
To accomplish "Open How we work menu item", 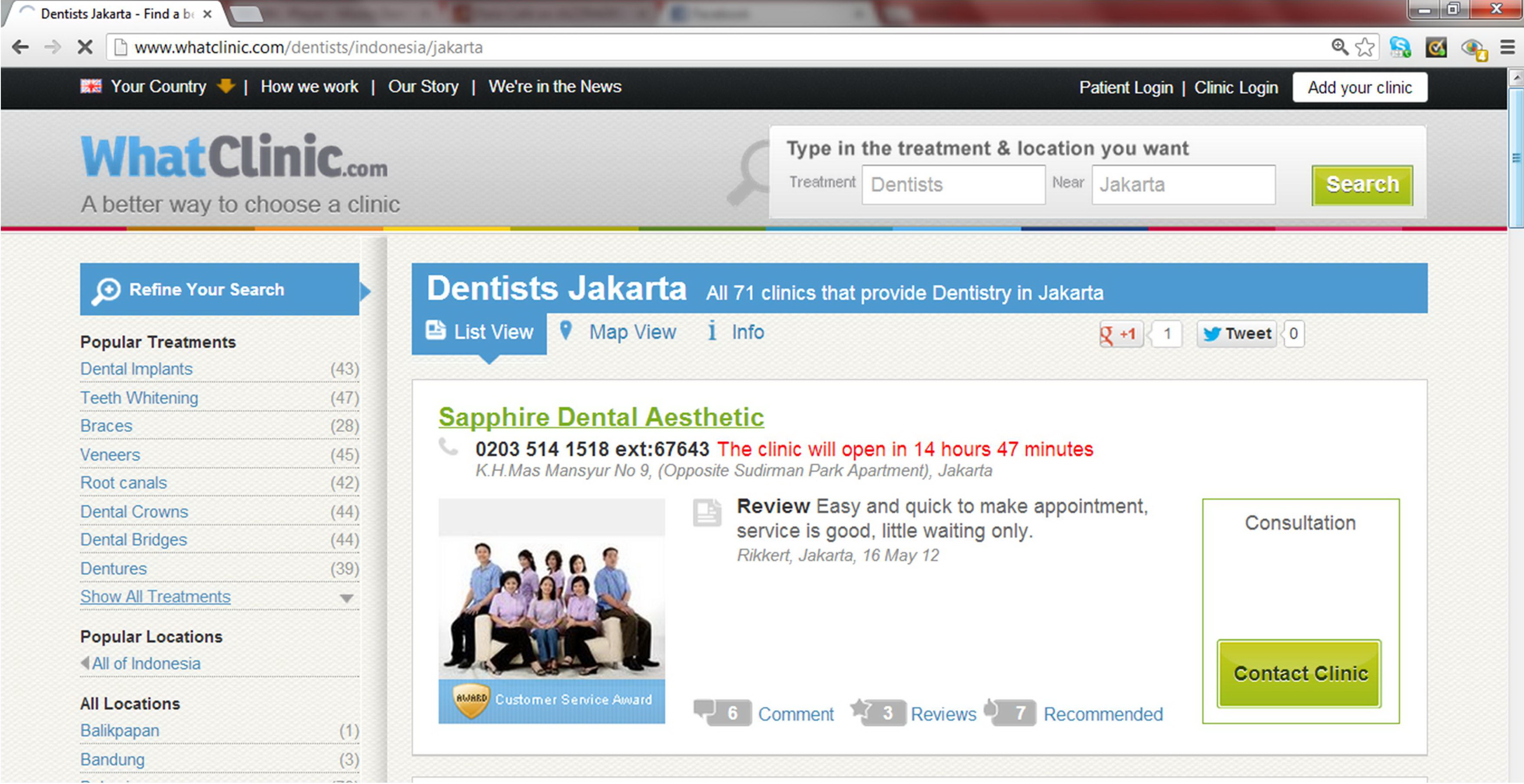I will pyautogui.click(x=309, y=86).
